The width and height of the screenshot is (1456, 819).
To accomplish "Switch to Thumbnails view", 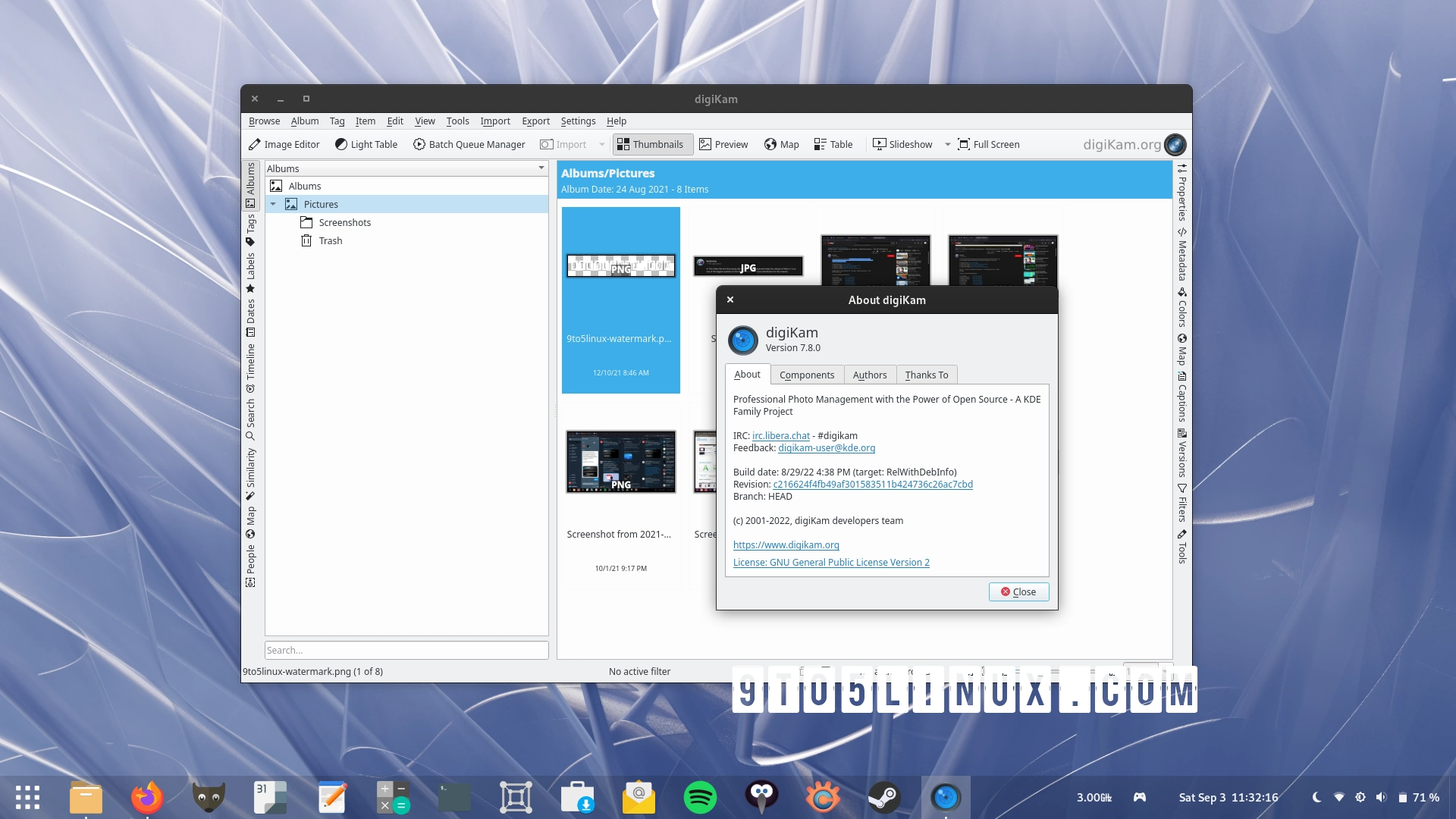I will pyautogui.click(x=652, y=144).
